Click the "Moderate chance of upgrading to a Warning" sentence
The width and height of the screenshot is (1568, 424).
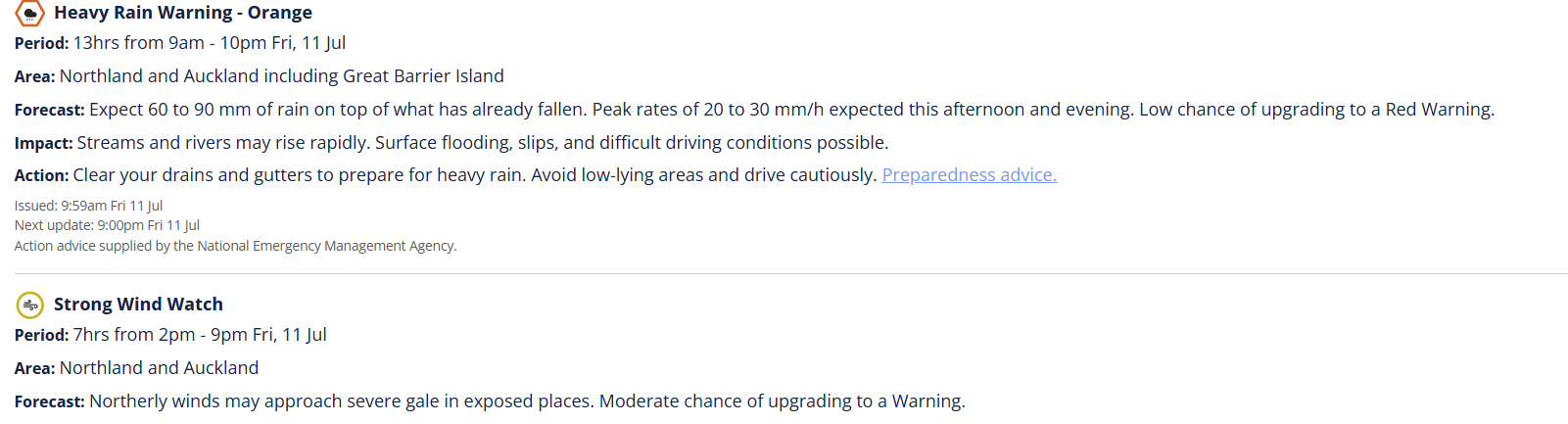(x=782, y=401)
